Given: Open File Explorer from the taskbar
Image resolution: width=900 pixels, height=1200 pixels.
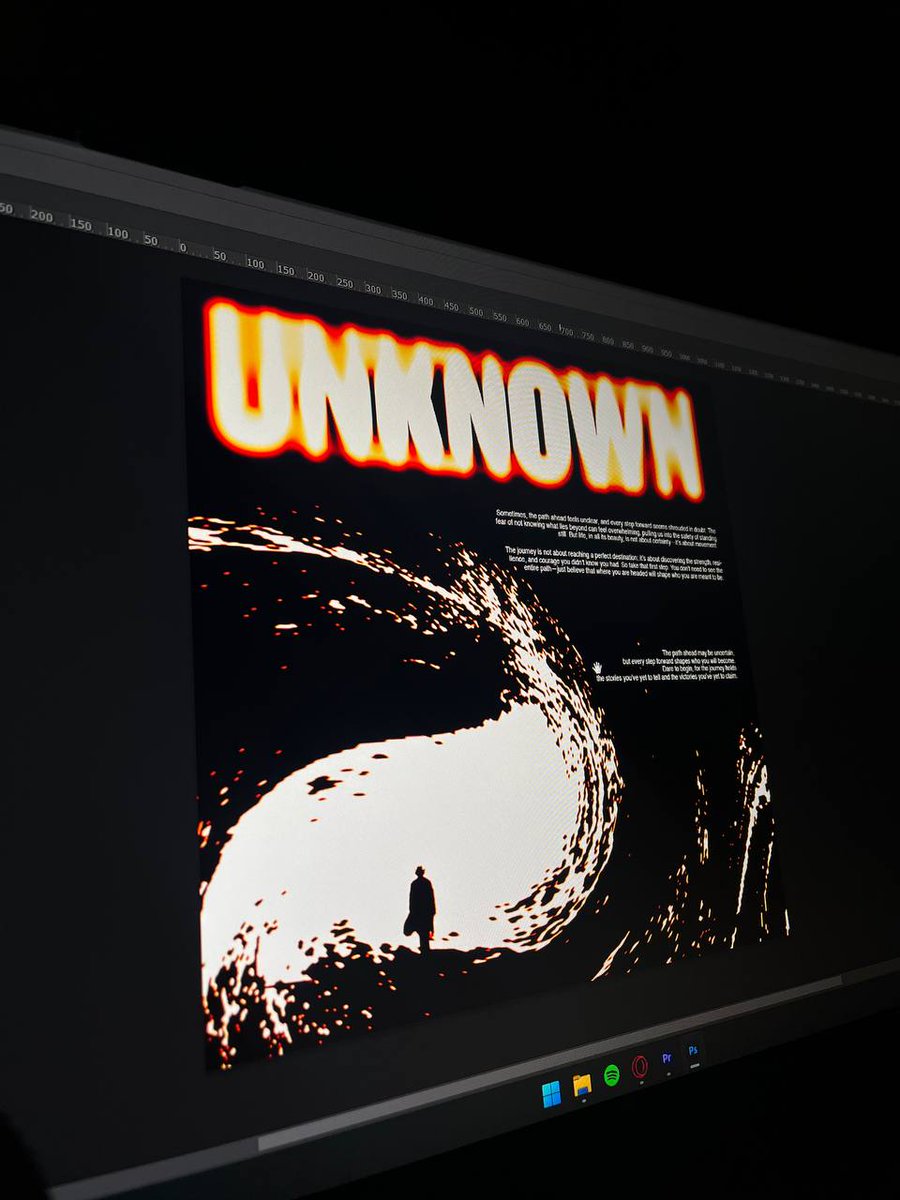Looking at the screenshot, I should 582,1085.
